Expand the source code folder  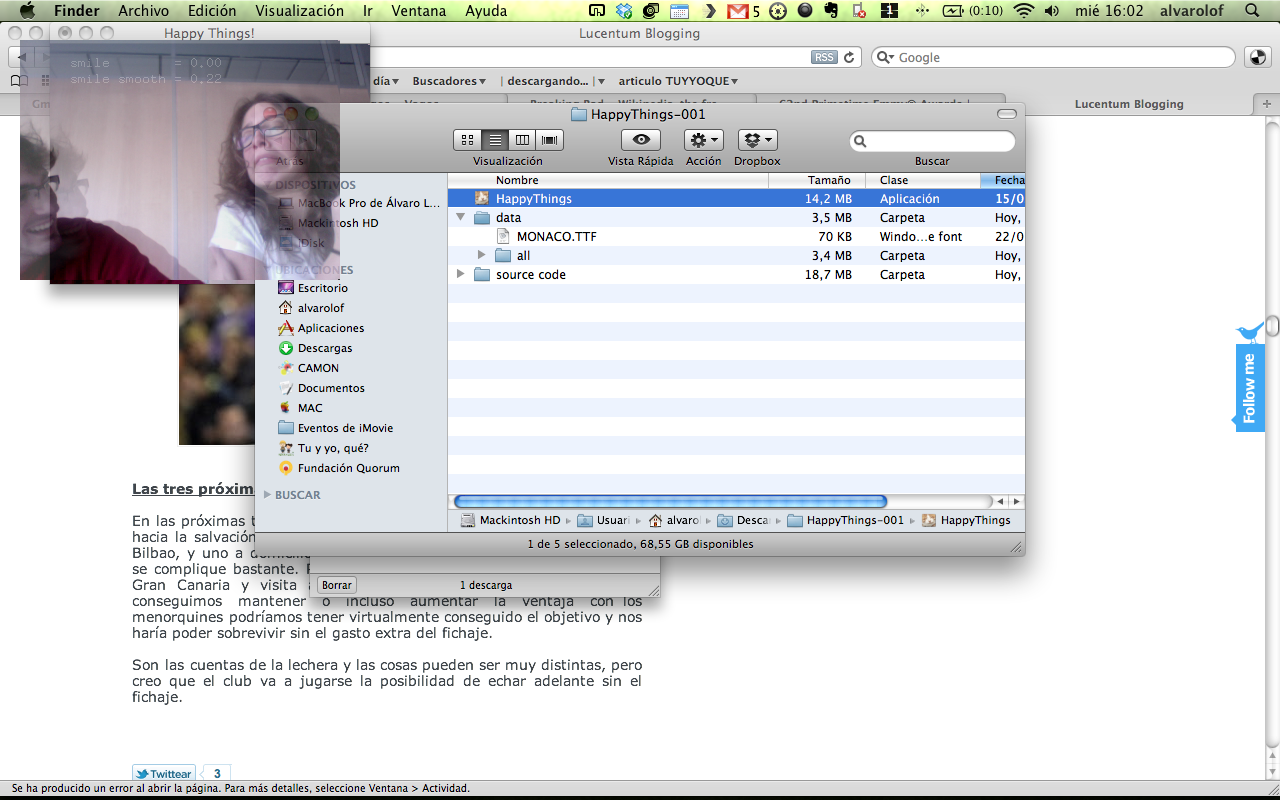461,274
